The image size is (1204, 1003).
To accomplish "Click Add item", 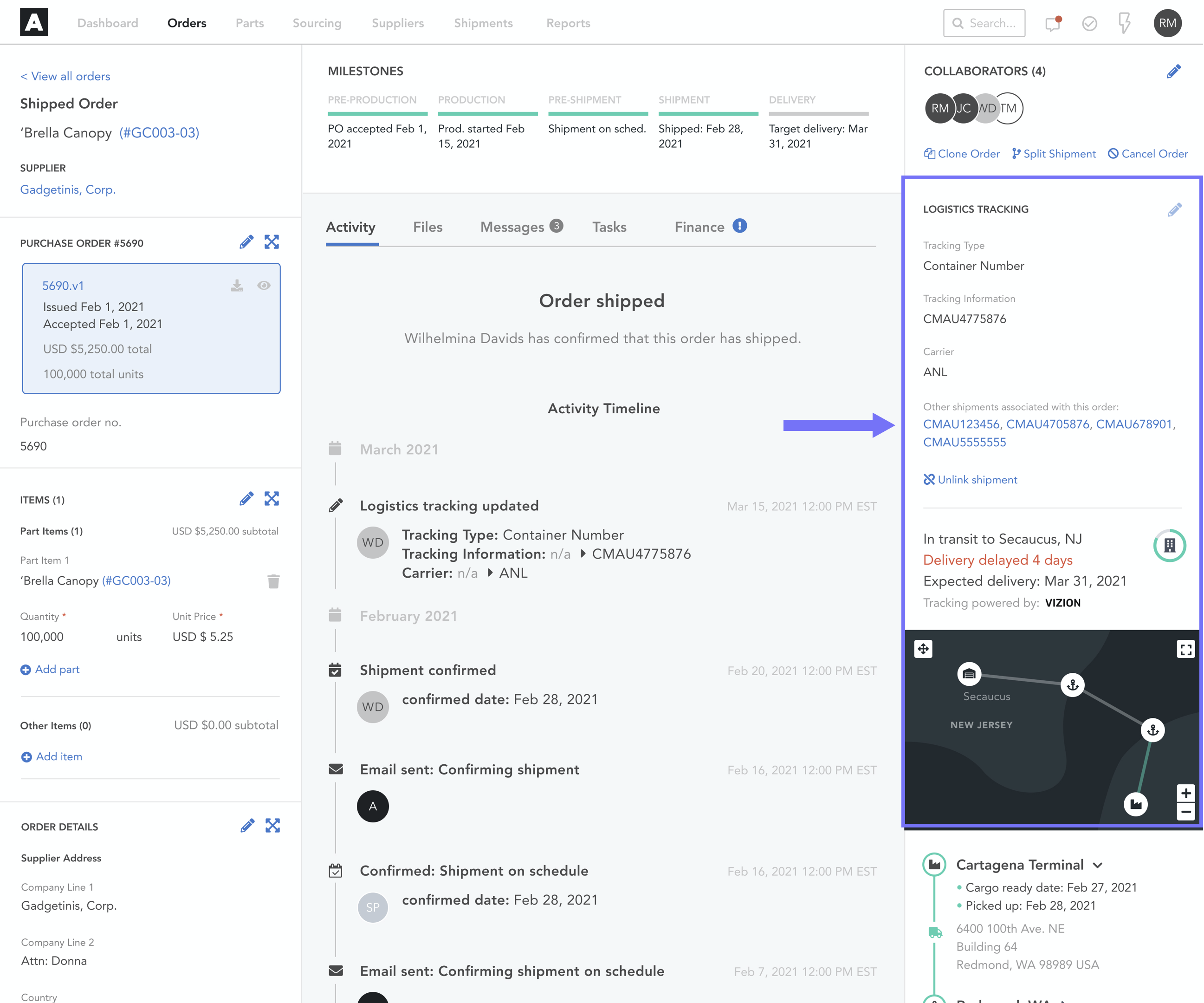I will coord(51,756).
